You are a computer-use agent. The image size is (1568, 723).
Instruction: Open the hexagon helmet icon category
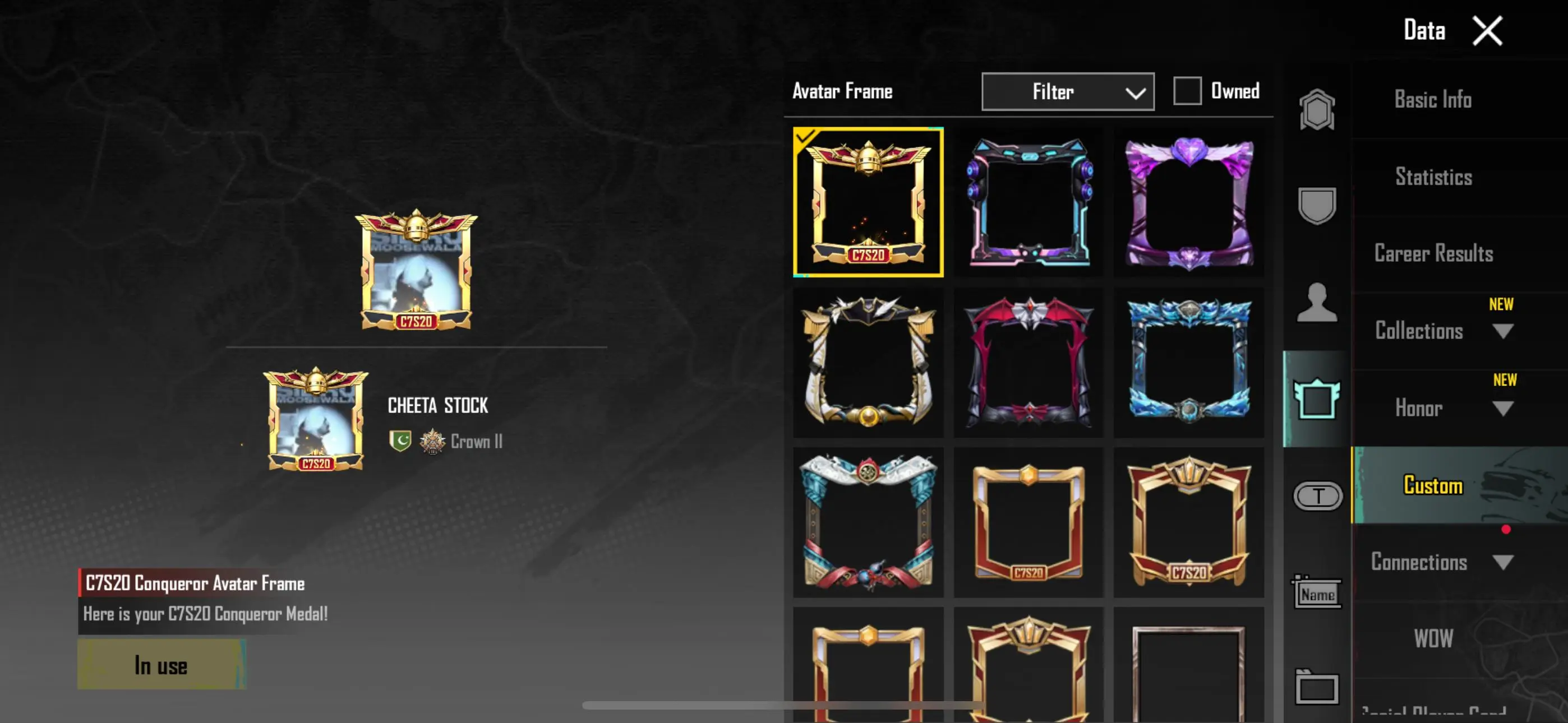[1317, 109]
